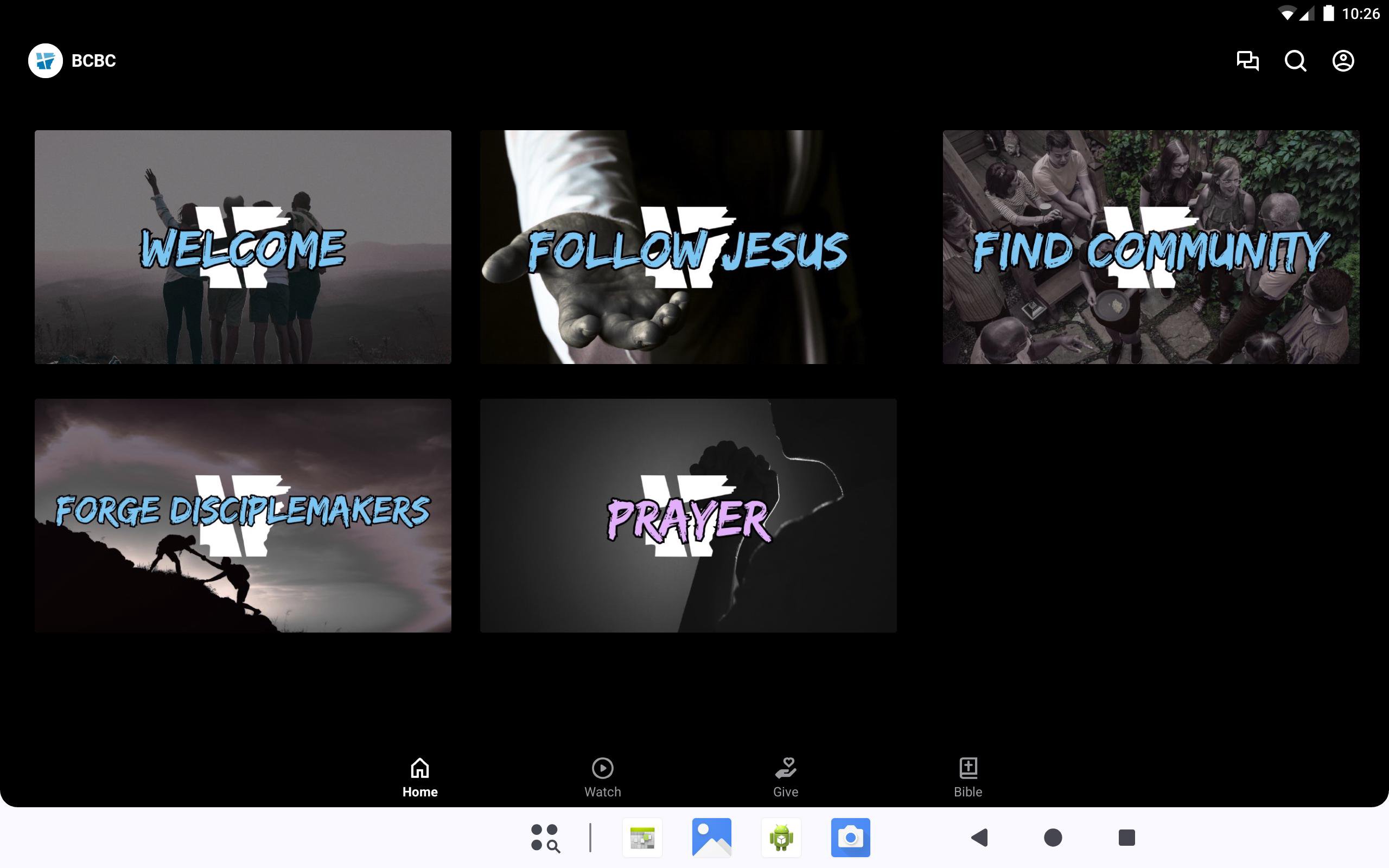Open the Forge Disciplemakers tile
The width and height of the screenshot is (1389, 868).
[243, 515]
